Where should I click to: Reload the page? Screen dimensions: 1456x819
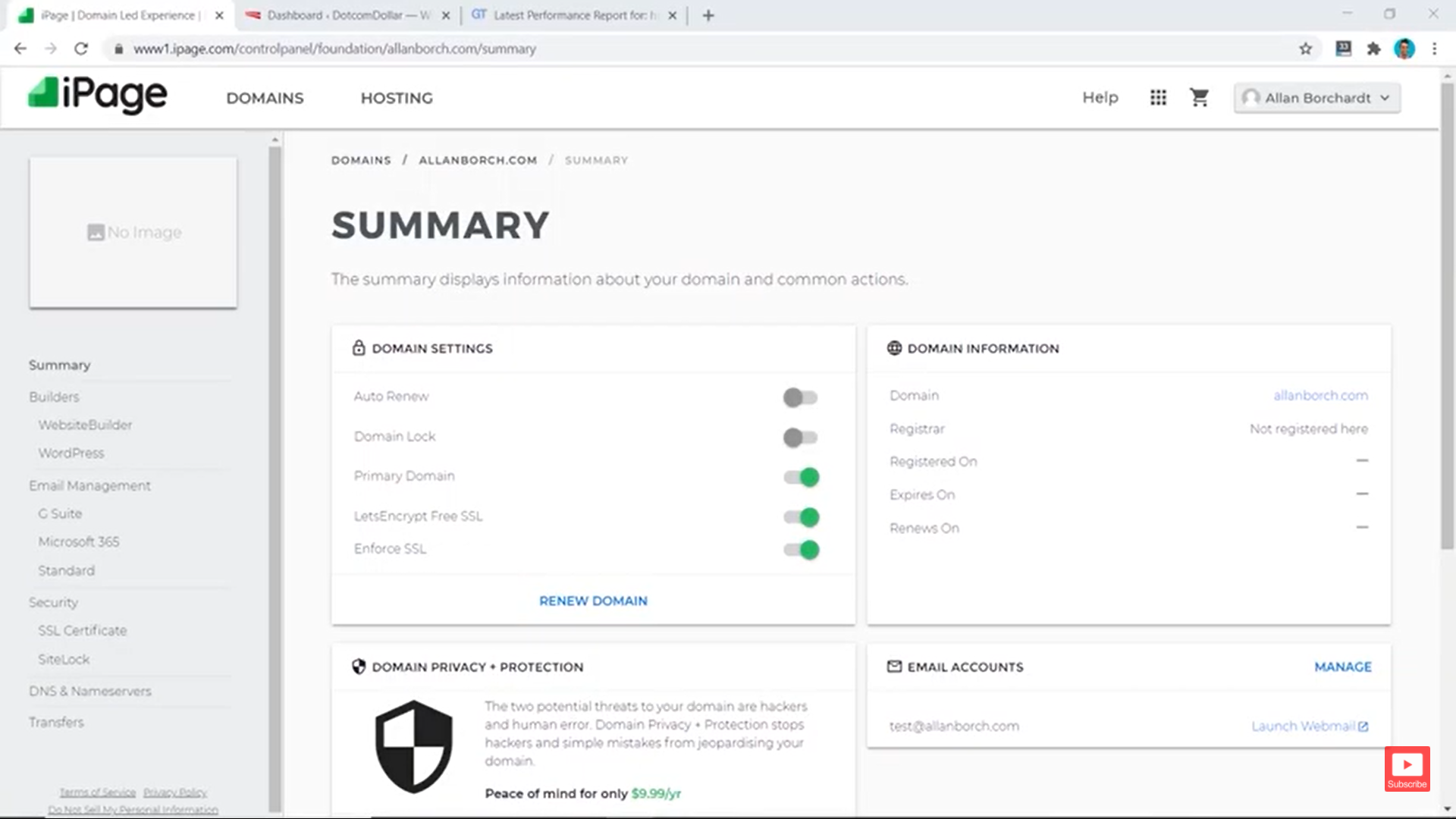81,49
